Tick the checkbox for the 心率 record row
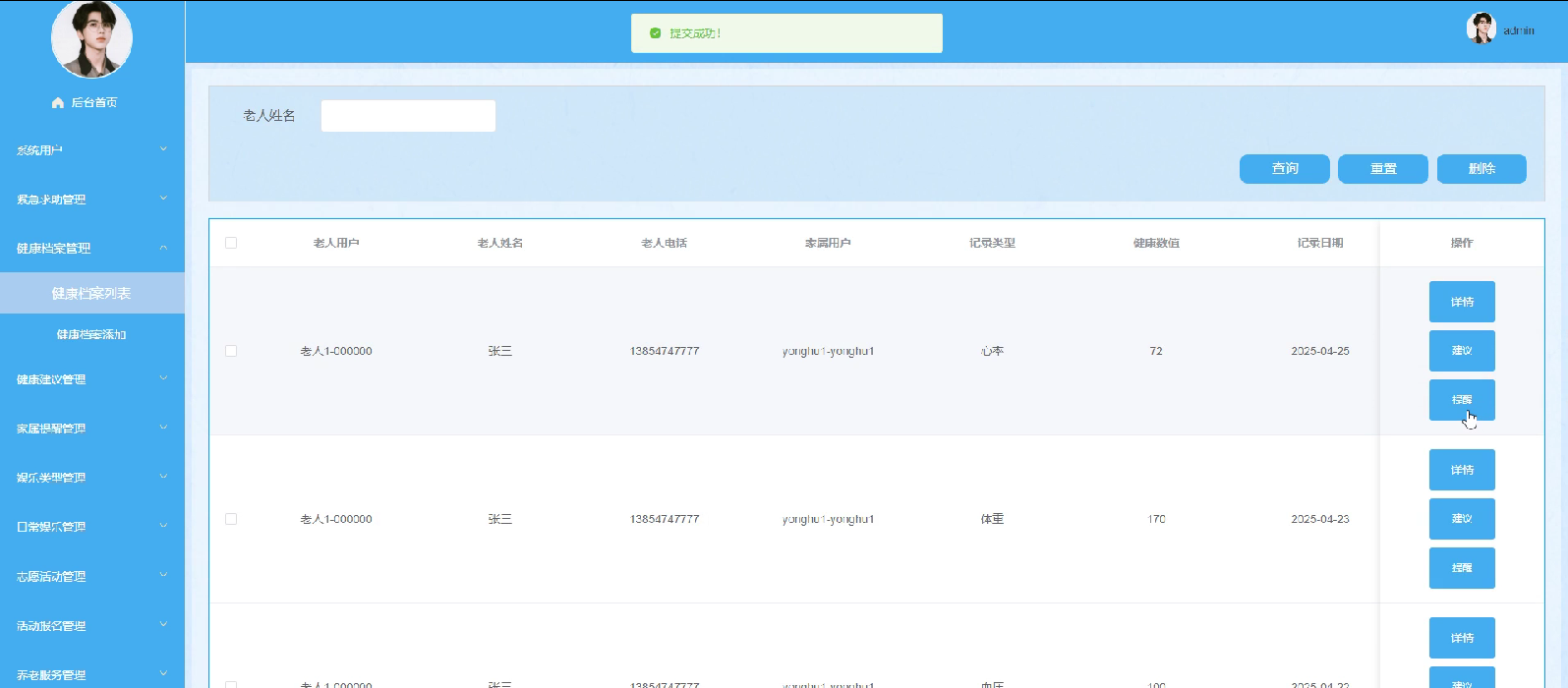The width and height of the screenshot is (1568, 688). tap(231, 351)
